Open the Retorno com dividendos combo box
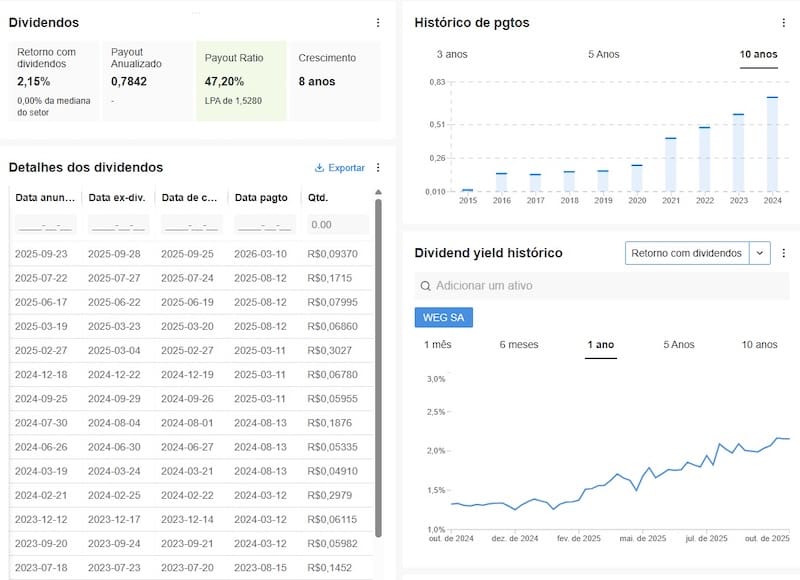The height and width of the screenshot is (580, 800). click(x=687, y=253)
